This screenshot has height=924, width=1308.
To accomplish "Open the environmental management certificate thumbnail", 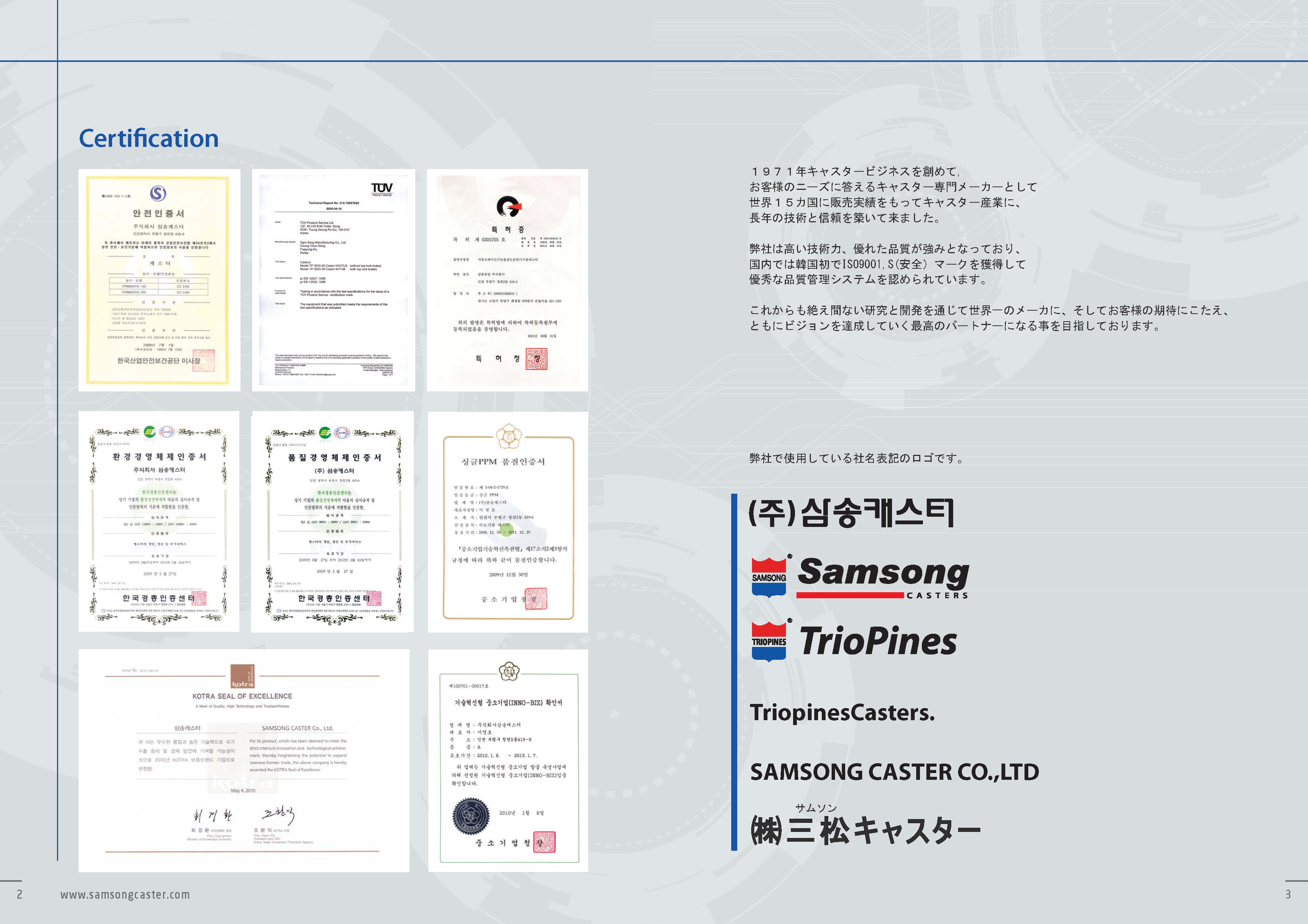I will 159,521.
